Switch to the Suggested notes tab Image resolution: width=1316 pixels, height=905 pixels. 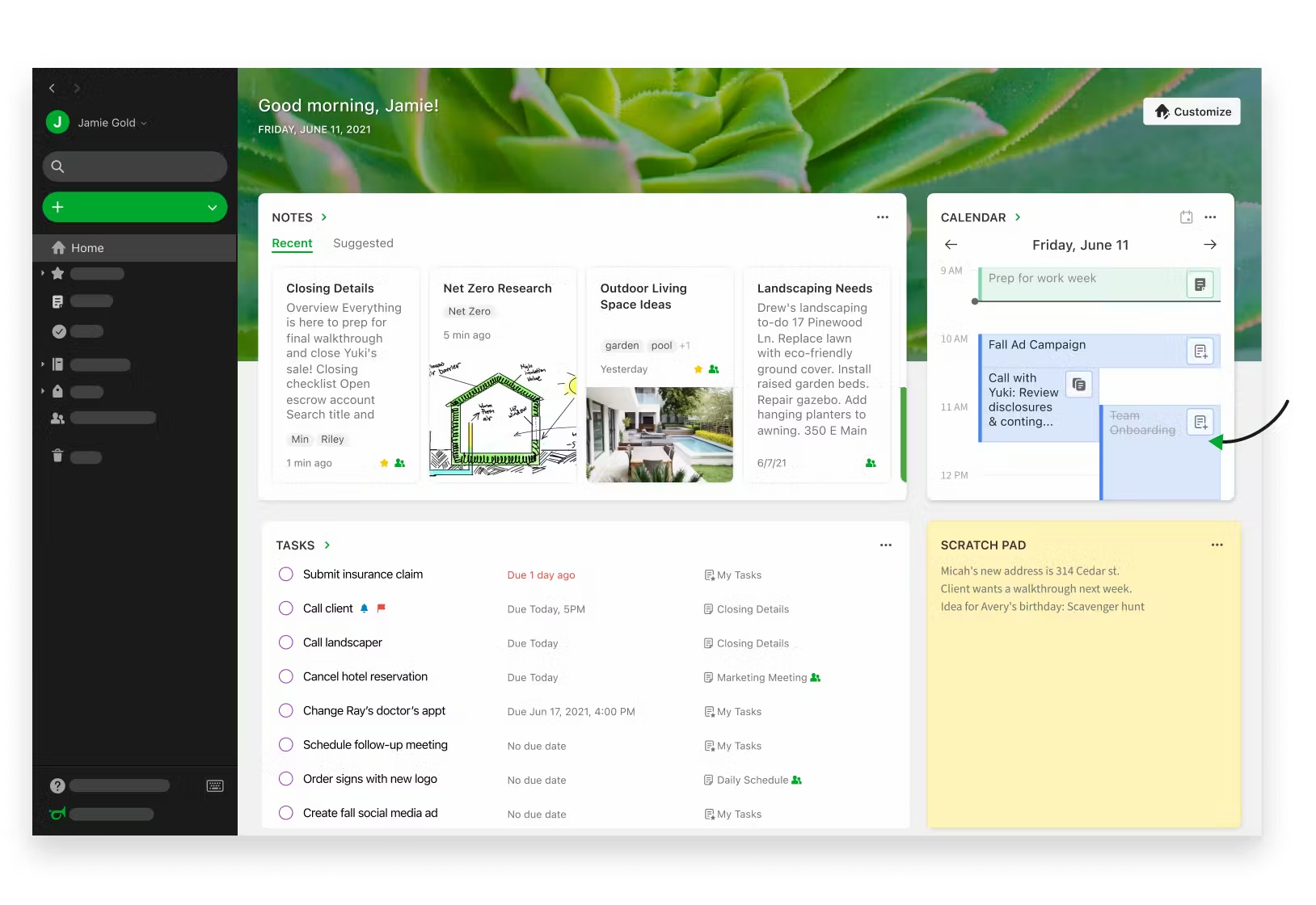point(363,243)
